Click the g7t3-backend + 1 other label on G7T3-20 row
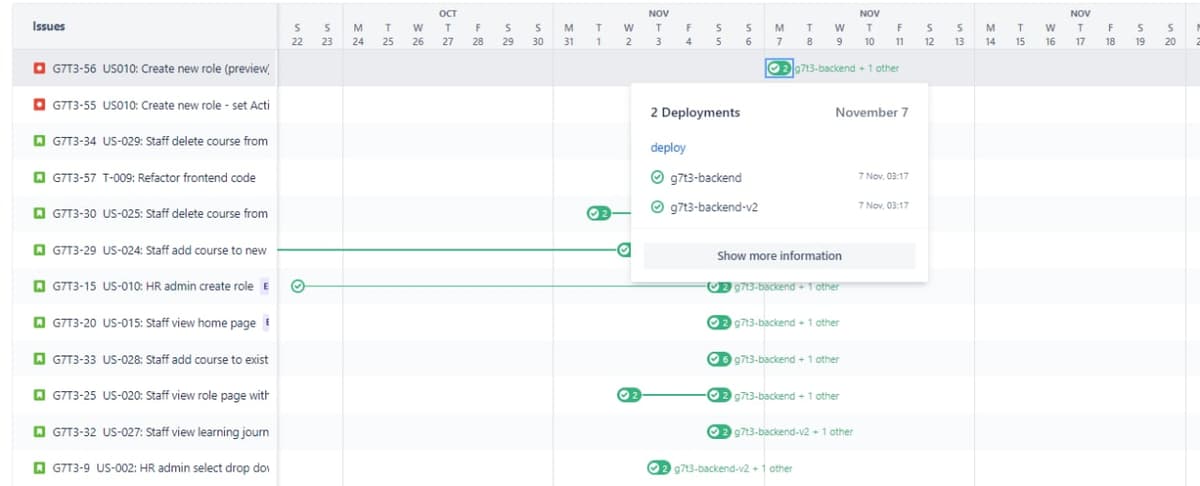This screenshot has width=1200, height=486. point(786,323)
